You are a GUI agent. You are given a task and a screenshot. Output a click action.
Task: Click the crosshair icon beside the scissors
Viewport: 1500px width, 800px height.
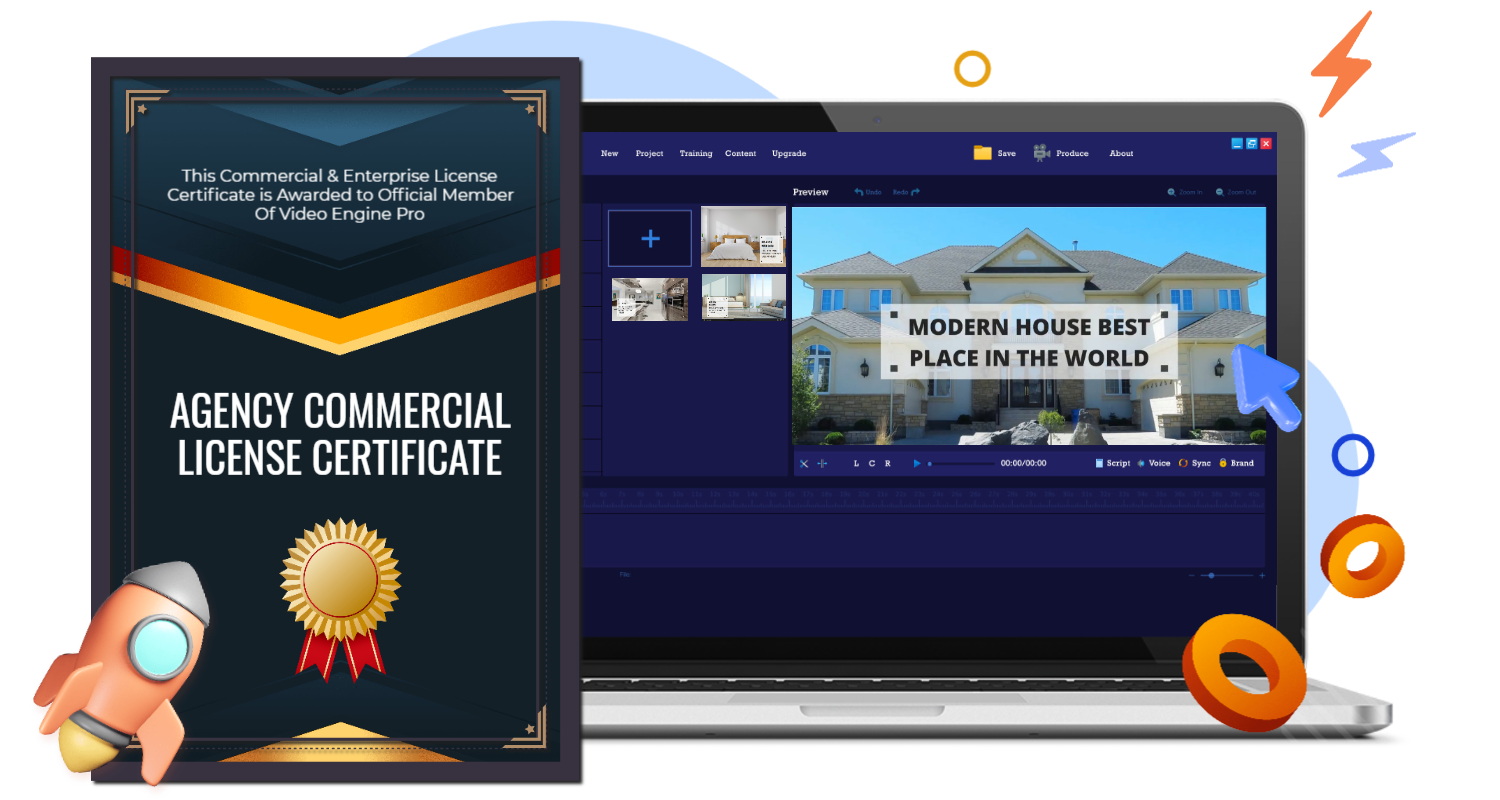(822, 463)
